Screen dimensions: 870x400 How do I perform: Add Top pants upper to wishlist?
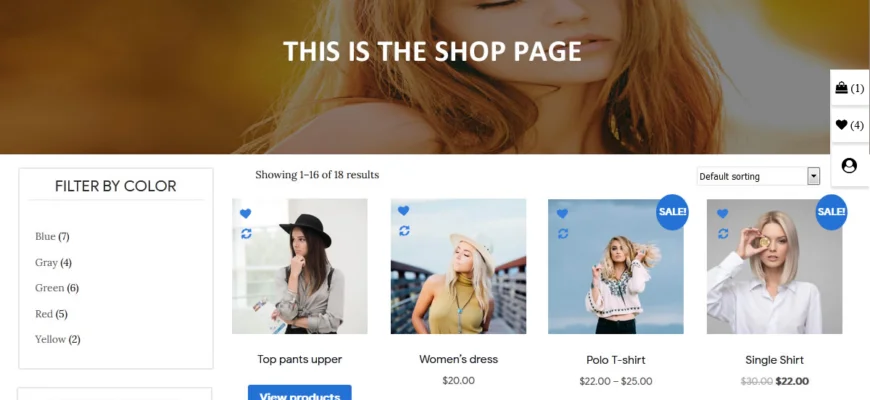pyautogui.click(x=245, y=213)
